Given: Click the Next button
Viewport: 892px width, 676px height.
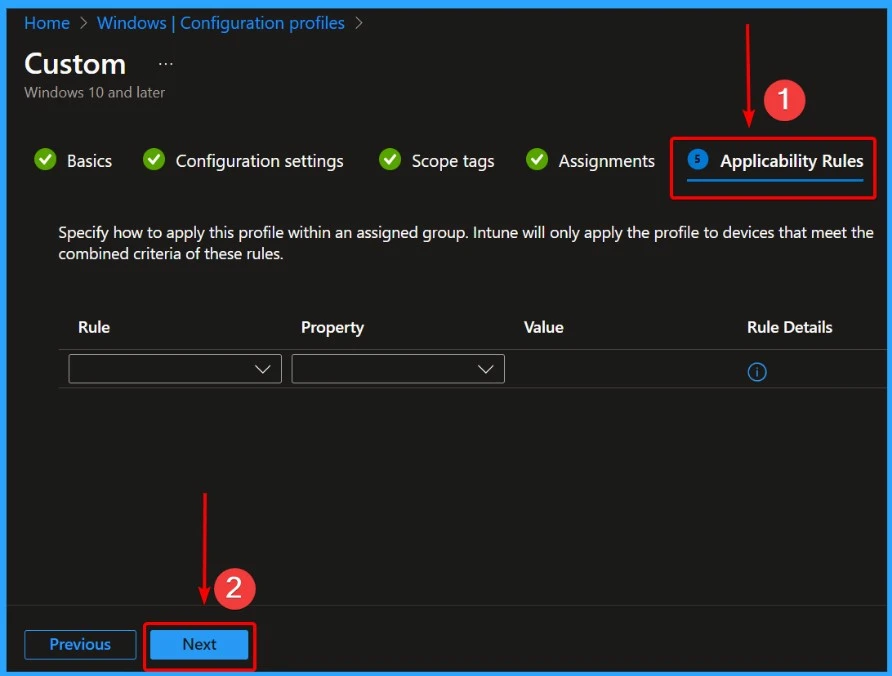Looking at the screenshot, I should point(199,645).
